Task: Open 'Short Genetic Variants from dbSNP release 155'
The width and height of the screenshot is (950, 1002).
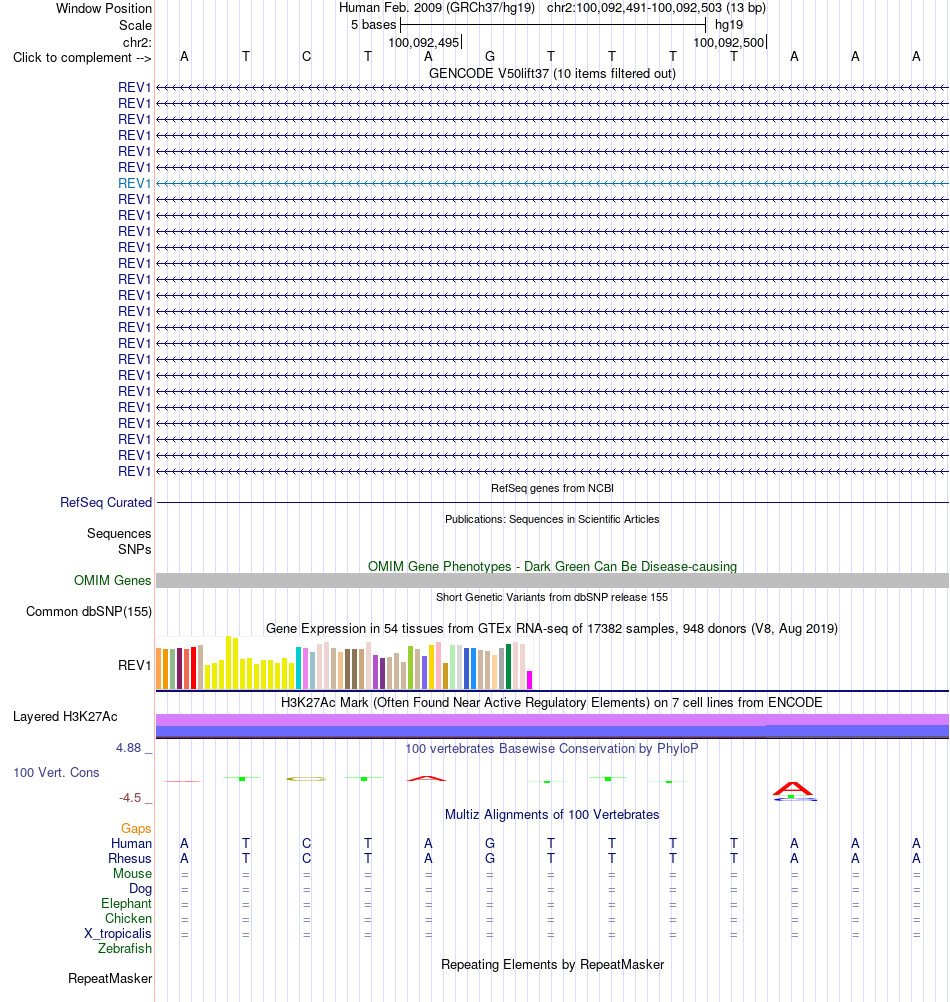Action: (x=552, y=597)
